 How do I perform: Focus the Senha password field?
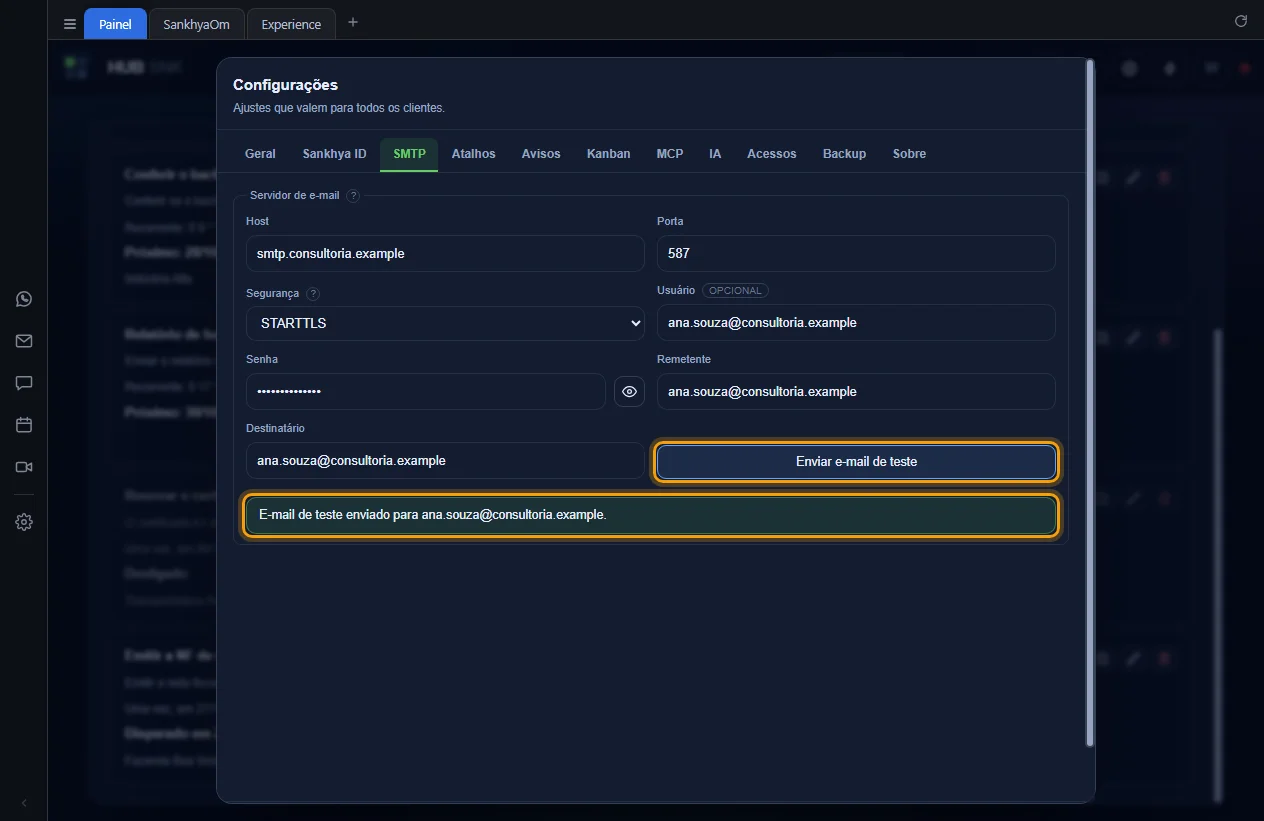(426, 392)
